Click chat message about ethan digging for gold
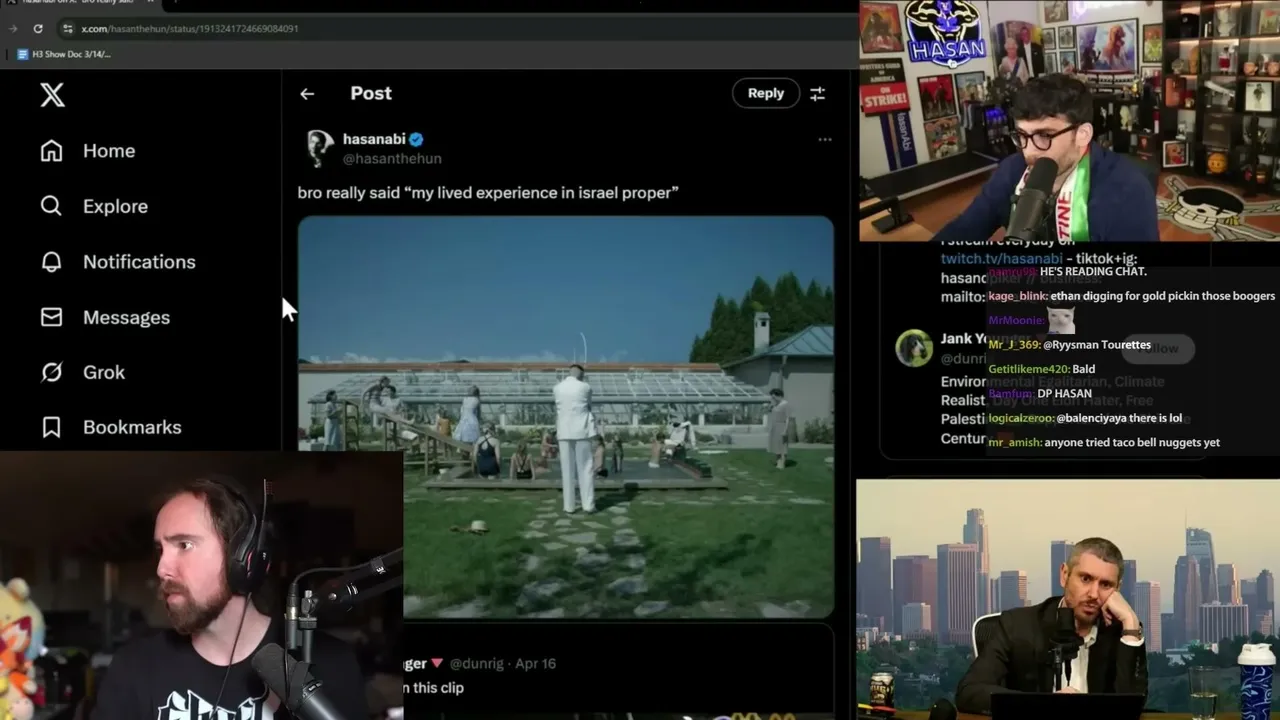Screen dimensions: 1280x720 (x=1162, y=296)
